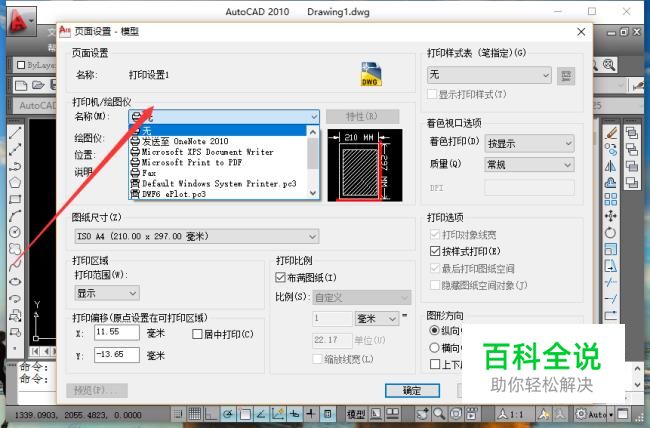
Task: Choose DWF6 ePlot.pc3 in printer list
Action: click(x=218, y=194)
